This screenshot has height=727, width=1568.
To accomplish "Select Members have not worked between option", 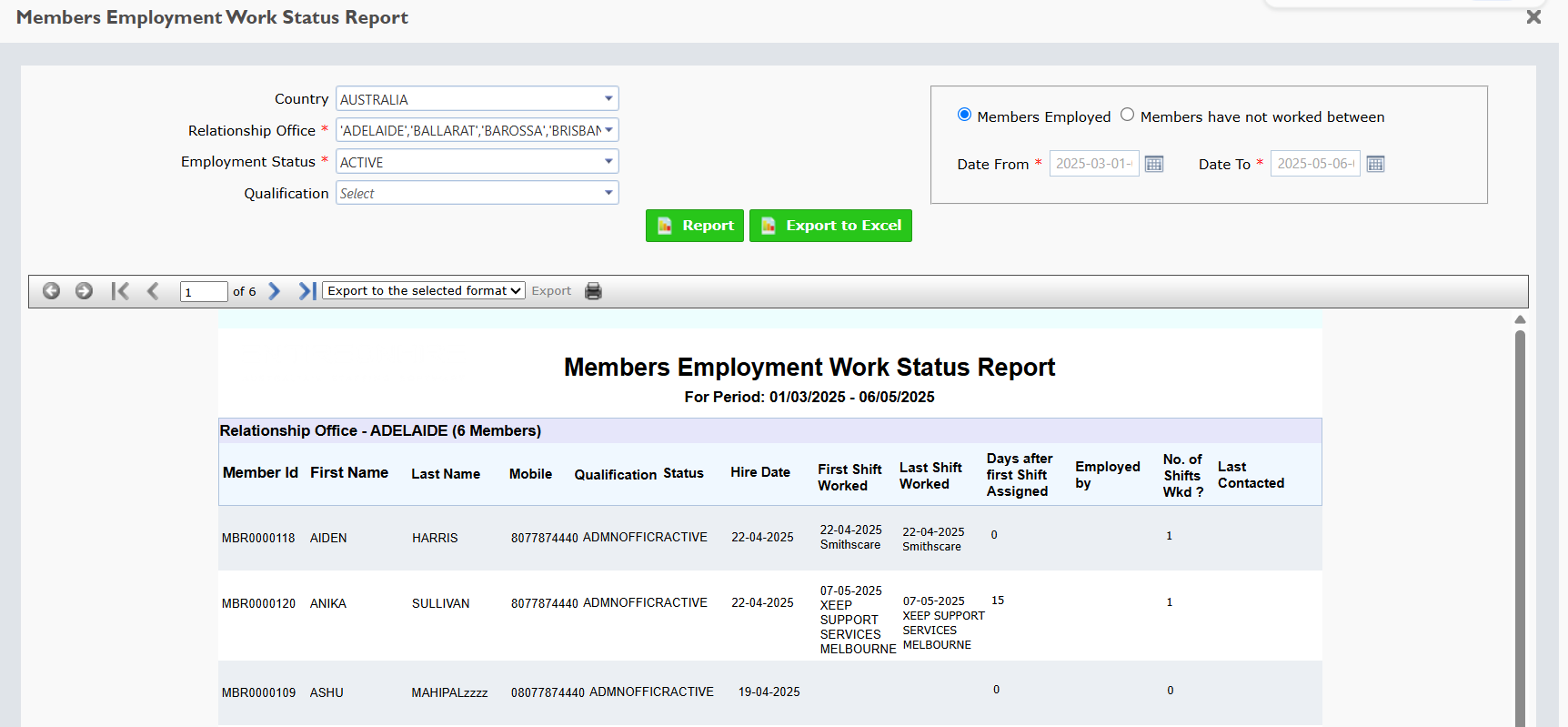I will (x=1127, y=115).
